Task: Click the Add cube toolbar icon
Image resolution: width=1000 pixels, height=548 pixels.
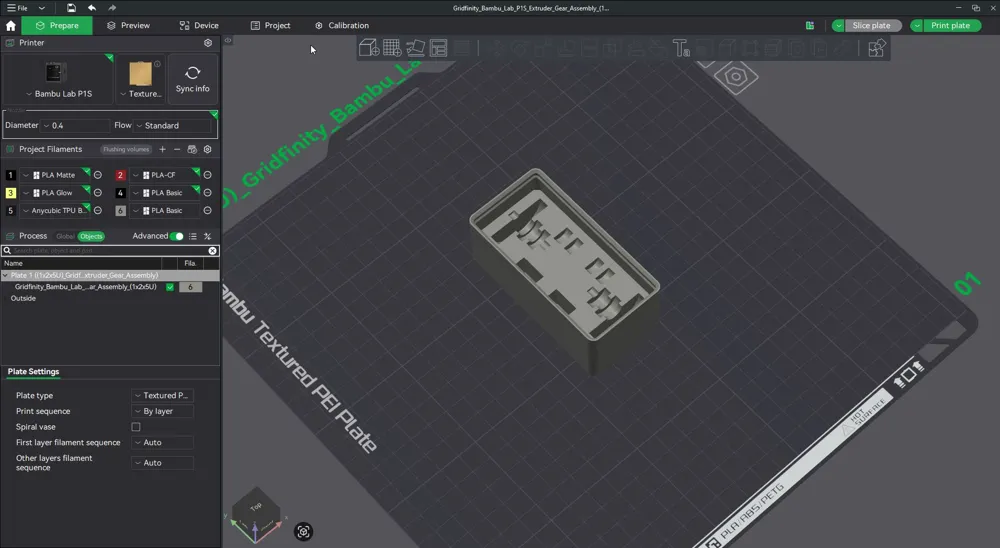Action: pyautogui.click(x=369, y=48)
